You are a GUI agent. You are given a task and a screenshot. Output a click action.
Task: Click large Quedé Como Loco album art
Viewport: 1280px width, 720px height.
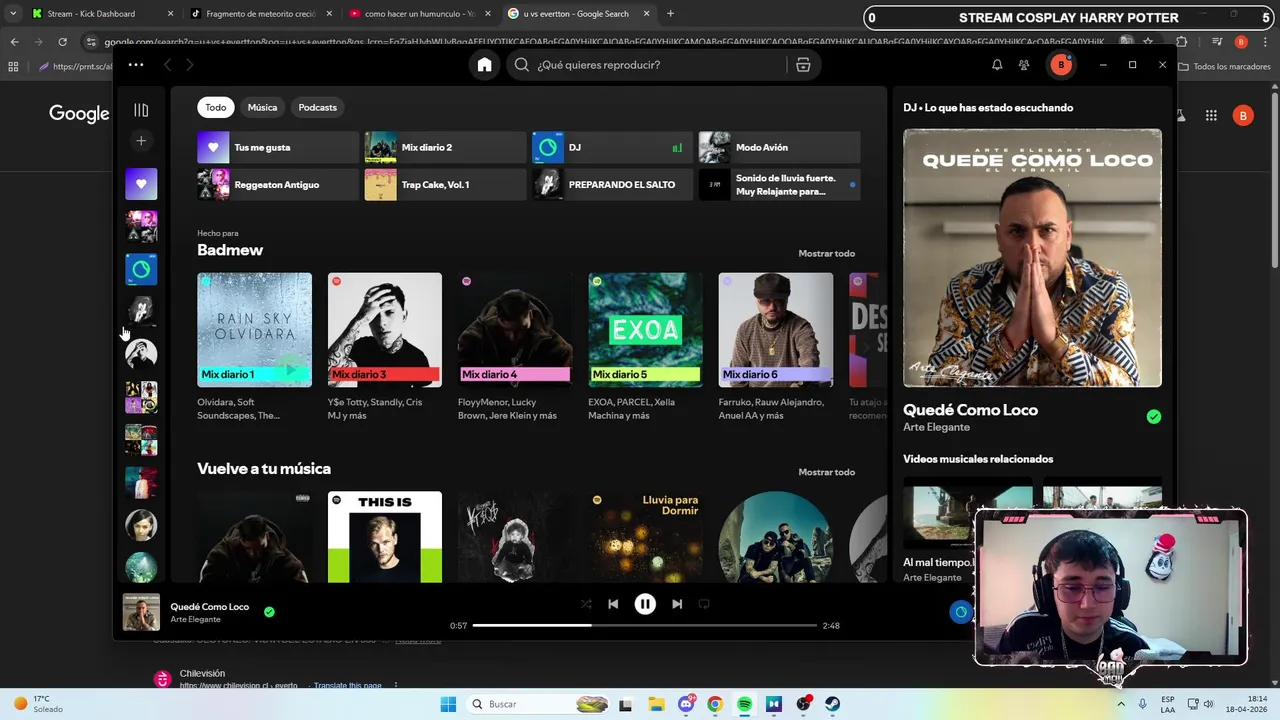pos(1032,258)
